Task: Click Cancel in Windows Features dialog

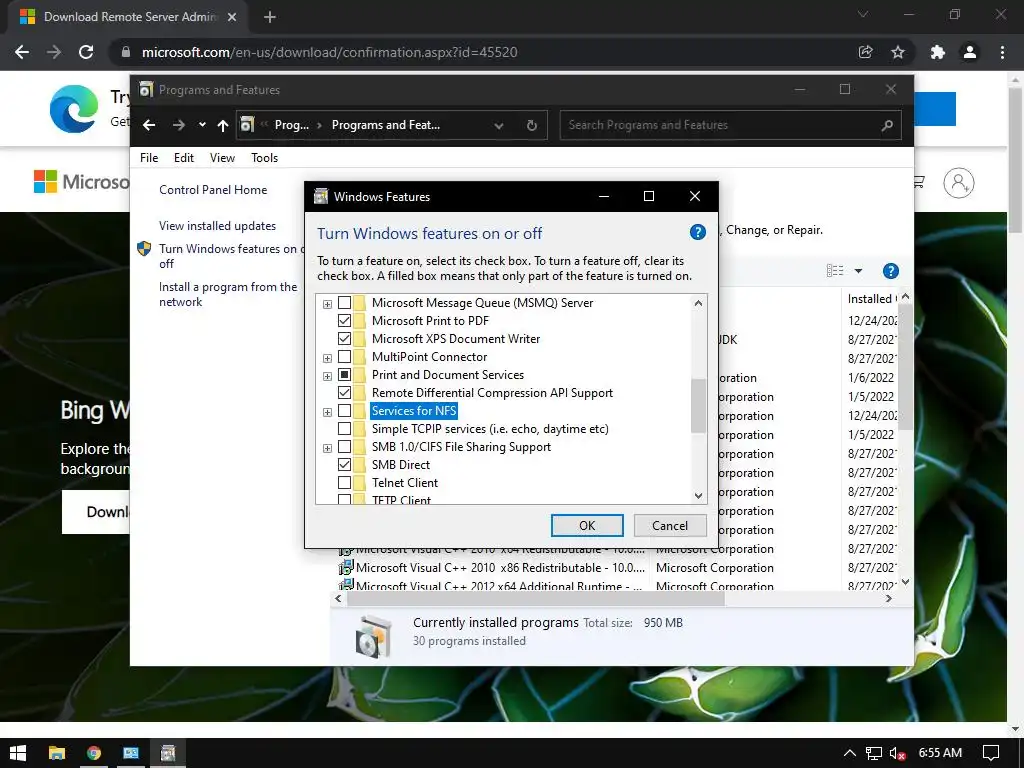Action: click(669, 526)
